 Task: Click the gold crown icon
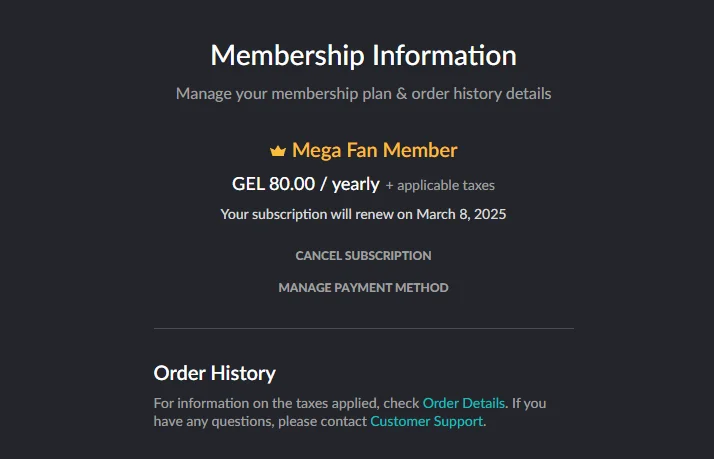point(278,151)
